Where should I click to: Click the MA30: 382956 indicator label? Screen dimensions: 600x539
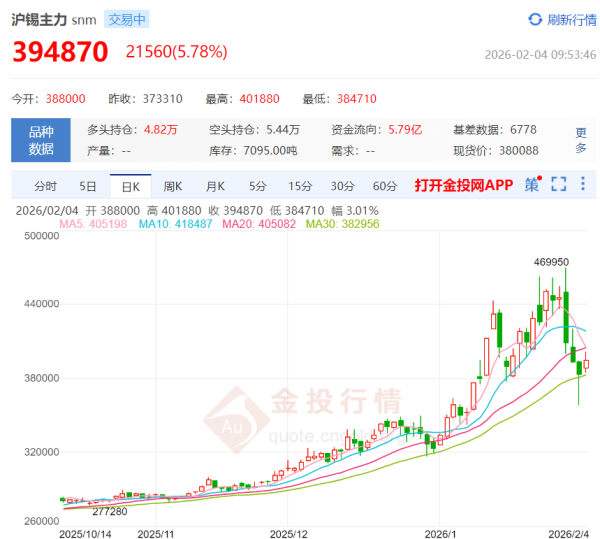pos(342,224)
